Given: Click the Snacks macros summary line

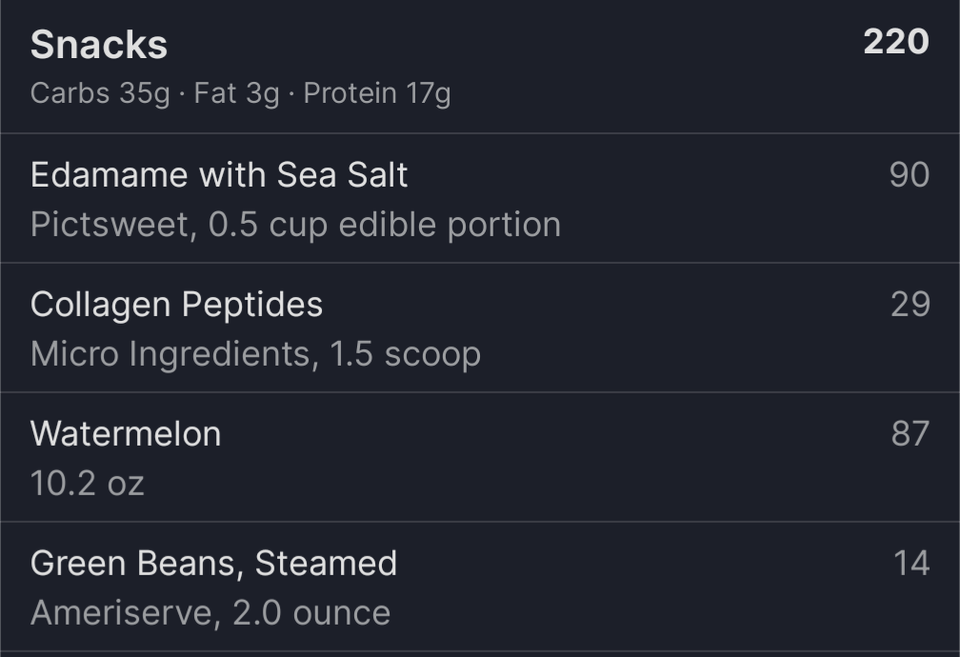Looking at the screenshot, I should tap(241, 94).
